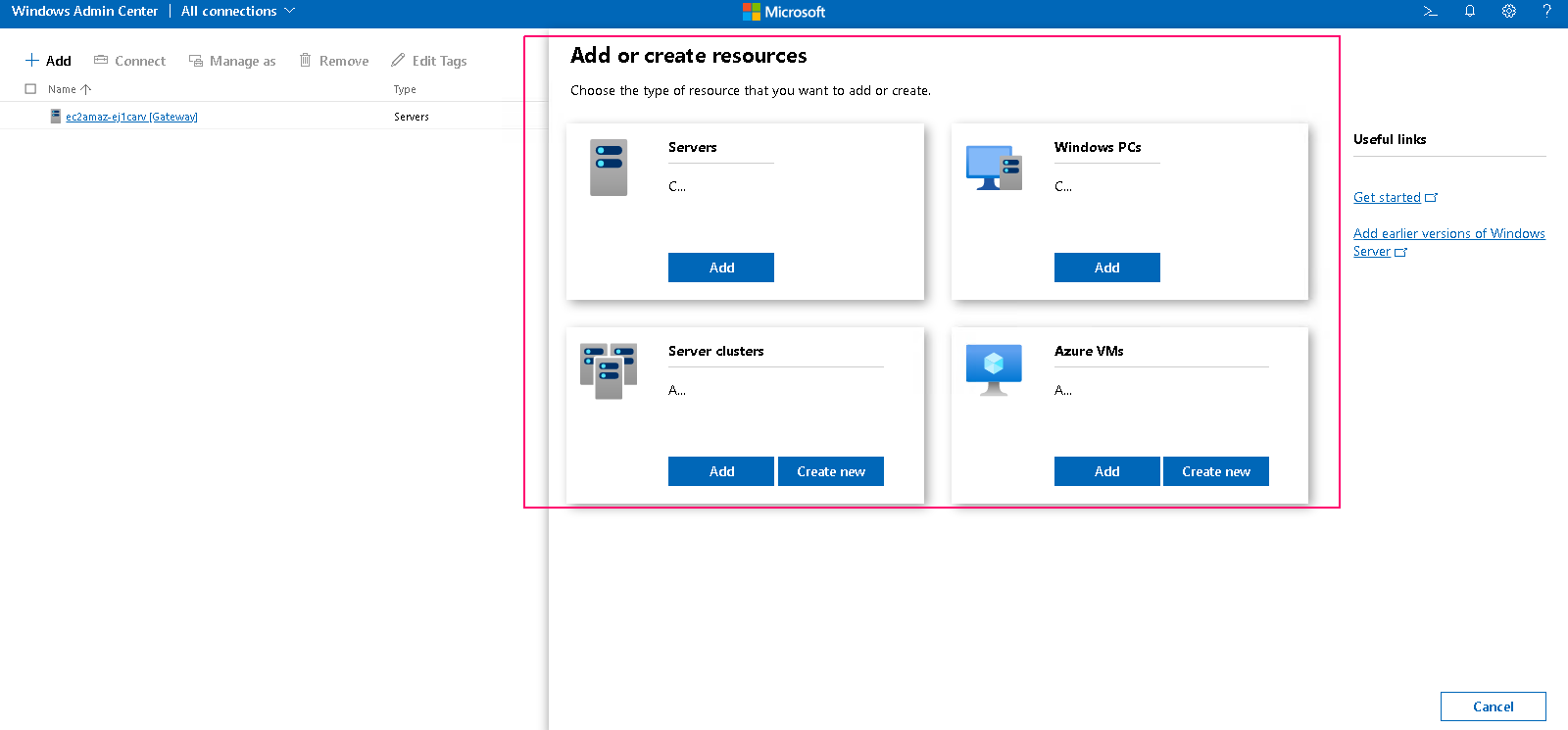
Task: Click the Useful links heading
Action: (1390, 139)
